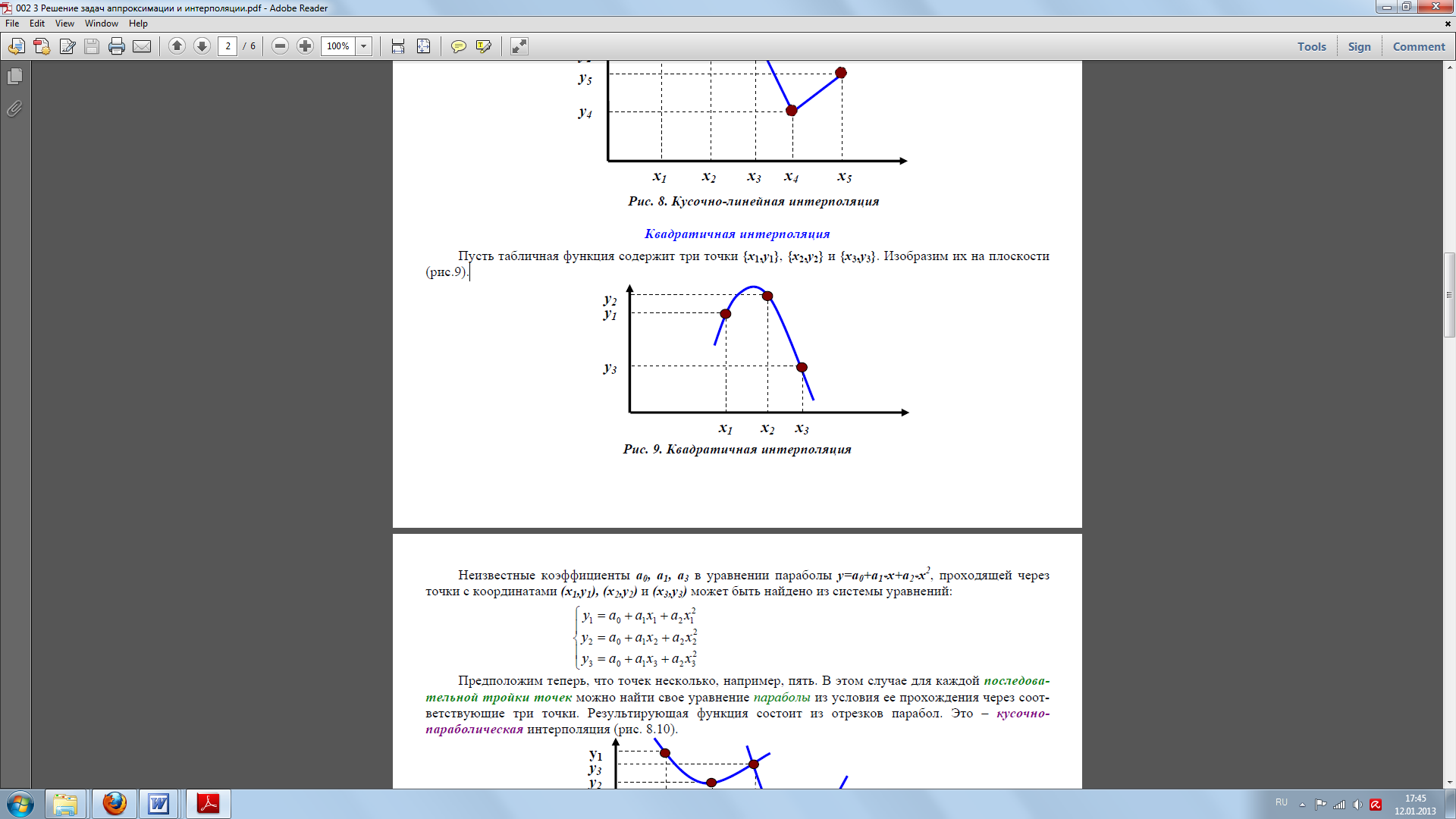This screenshot has height=819, width=1456.
Task: Click caption 'Рис. 9. Квадратичная интерполяция'
Action: (x=737, y=450)
